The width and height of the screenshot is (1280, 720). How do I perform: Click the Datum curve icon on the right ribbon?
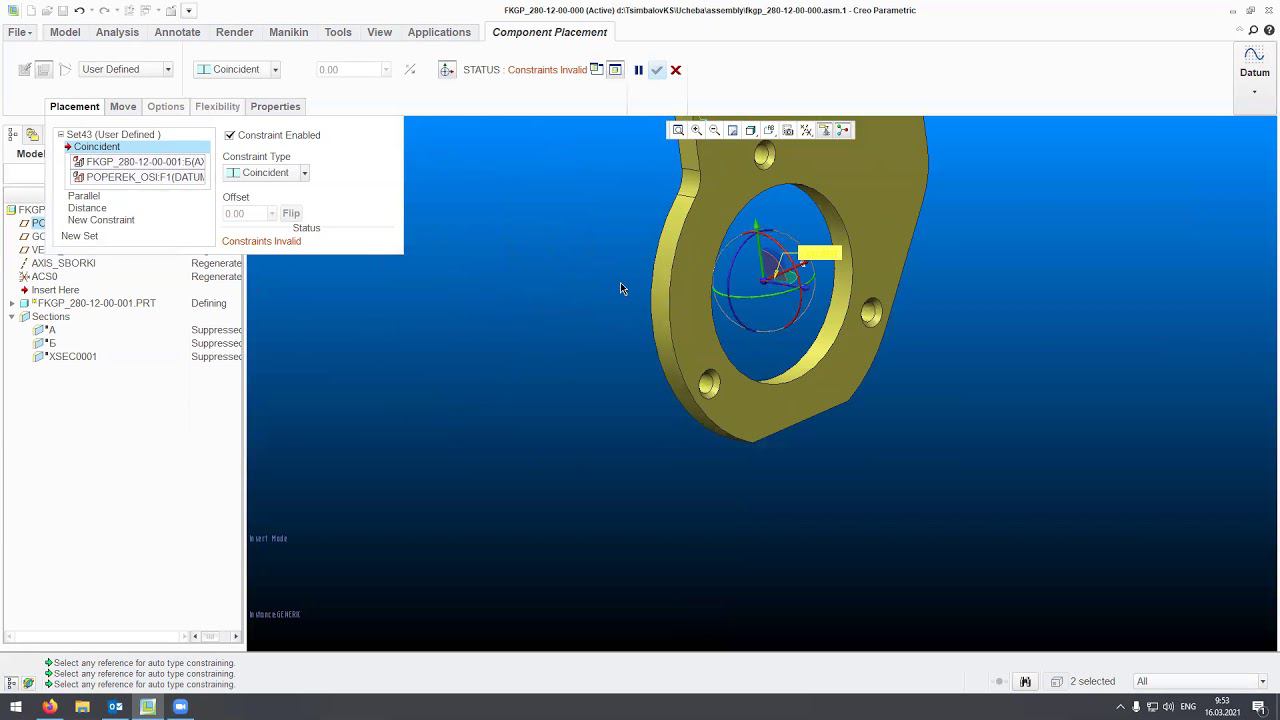tap(1254, 56)
